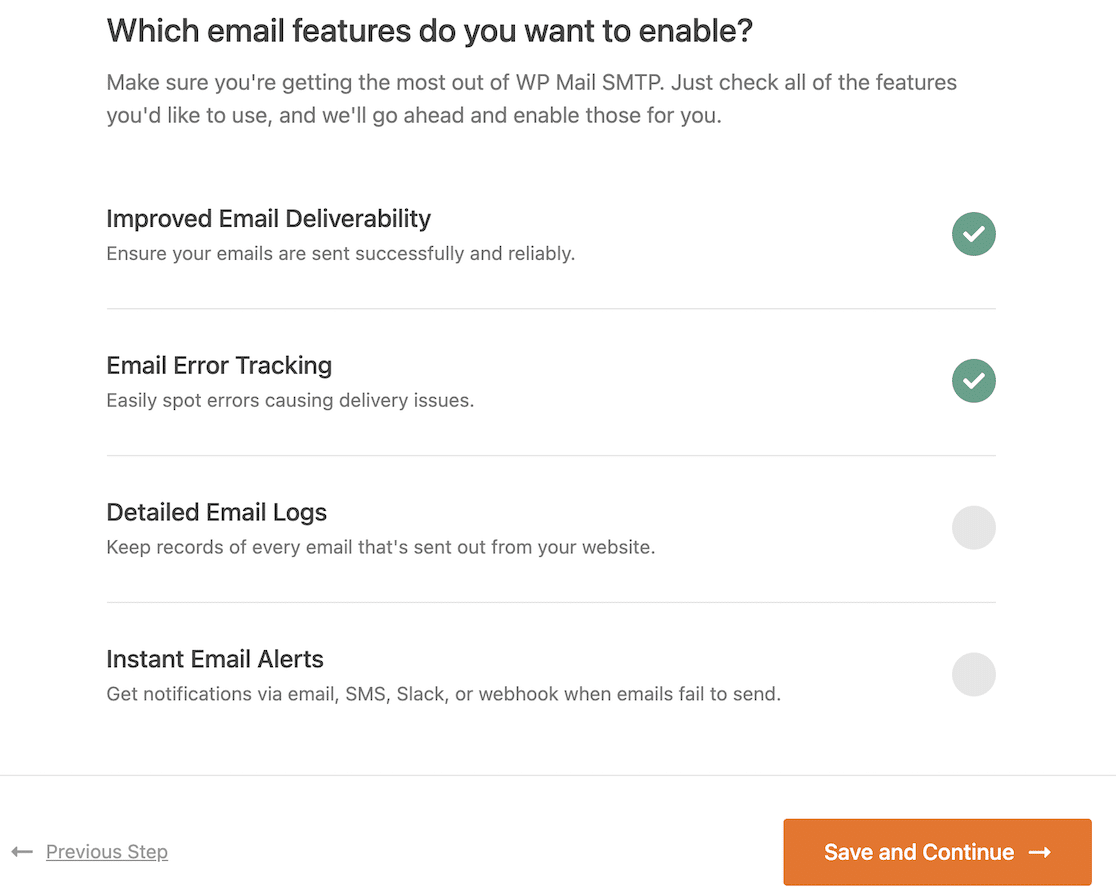Click the 'Easily spot errors' description text

[x=290, y=400]
